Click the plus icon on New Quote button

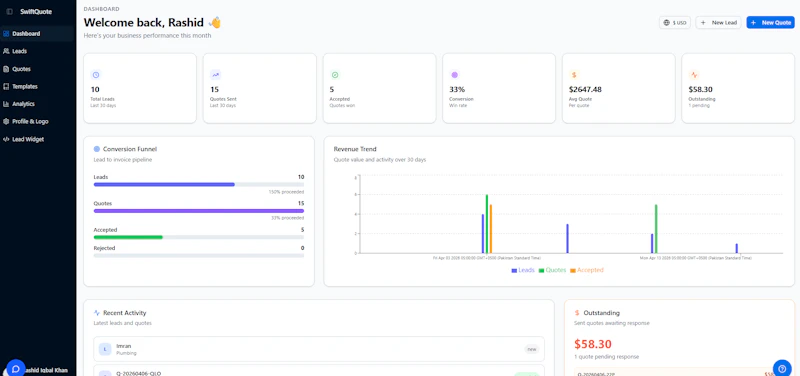[x=754, y=22]
